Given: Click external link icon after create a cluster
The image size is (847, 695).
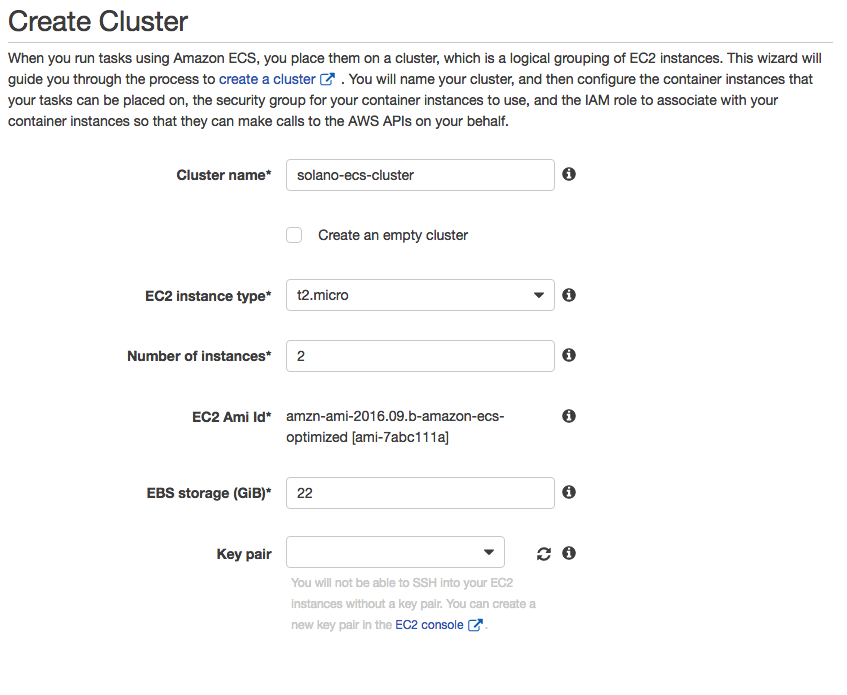Looking at the screenshot, I should (x=327, y=79).
